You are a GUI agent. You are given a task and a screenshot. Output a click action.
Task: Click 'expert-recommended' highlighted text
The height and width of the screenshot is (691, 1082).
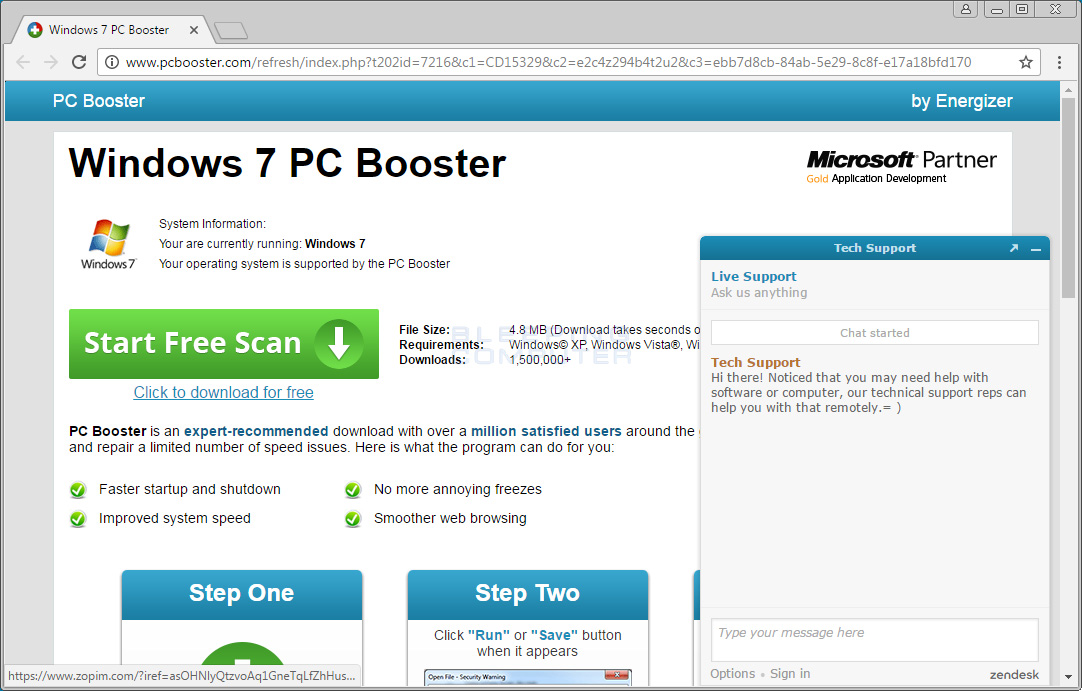click(256, 431)
